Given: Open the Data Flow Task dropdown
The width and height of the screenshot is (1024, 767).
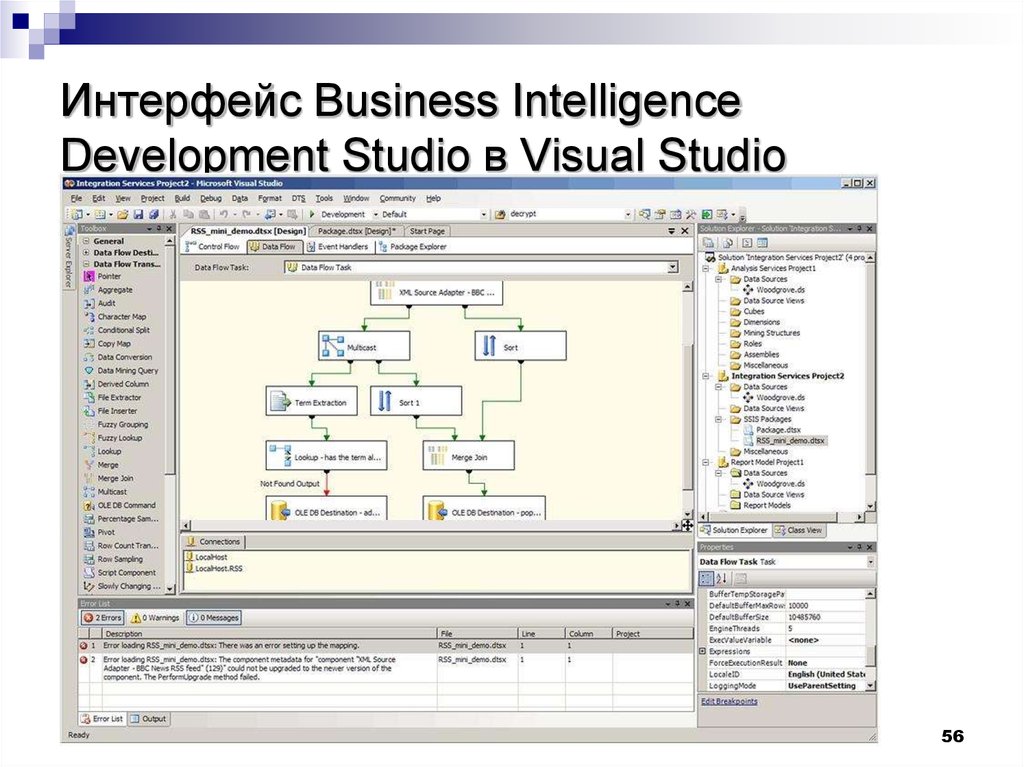Looking at the screenshot, I should click(x=672, y=268).
